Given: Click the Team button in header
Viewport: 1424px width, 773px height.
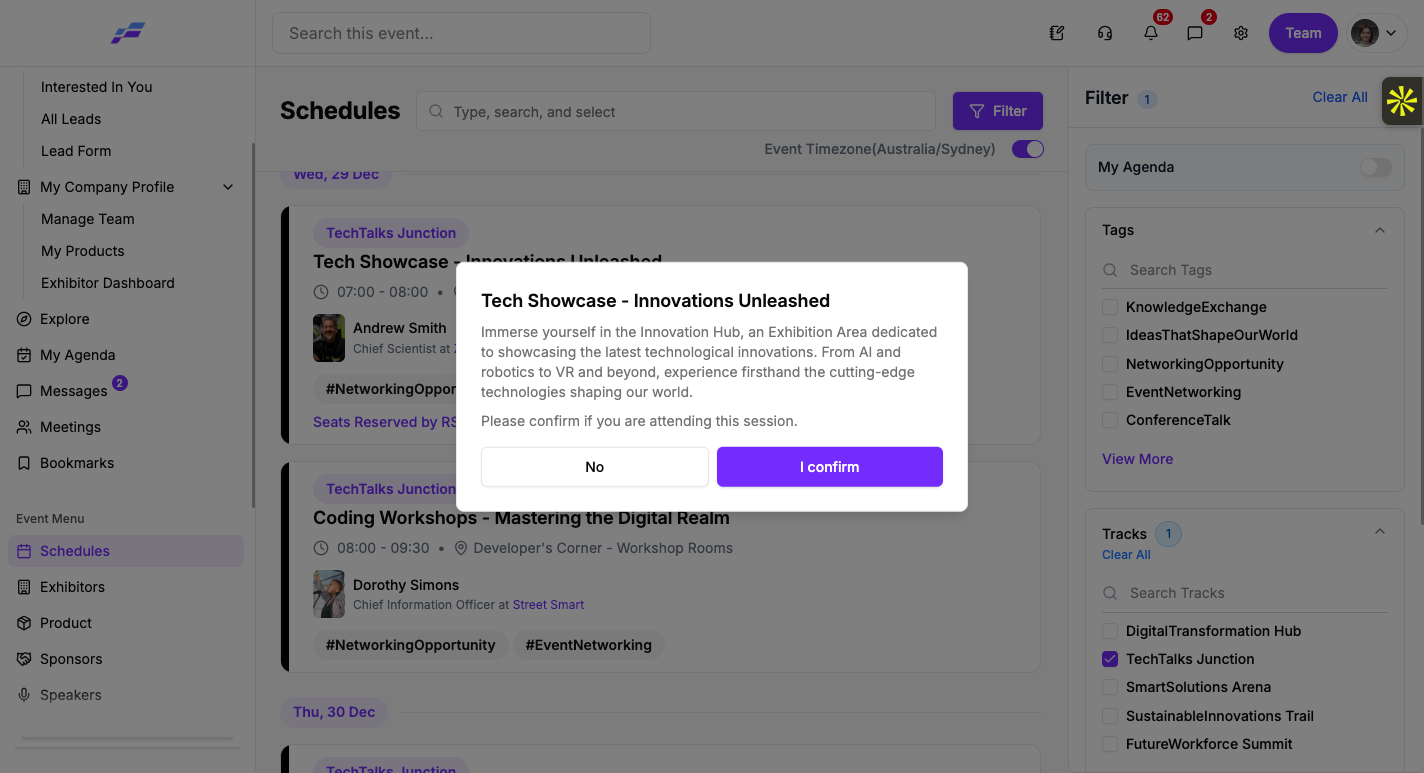Looking at the screenshot, I should 1303,33.
